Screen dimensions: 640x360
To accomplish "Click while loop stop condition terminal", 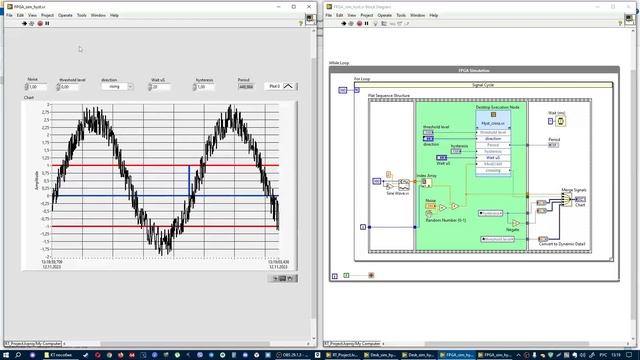I will click(x=371, y=276).
